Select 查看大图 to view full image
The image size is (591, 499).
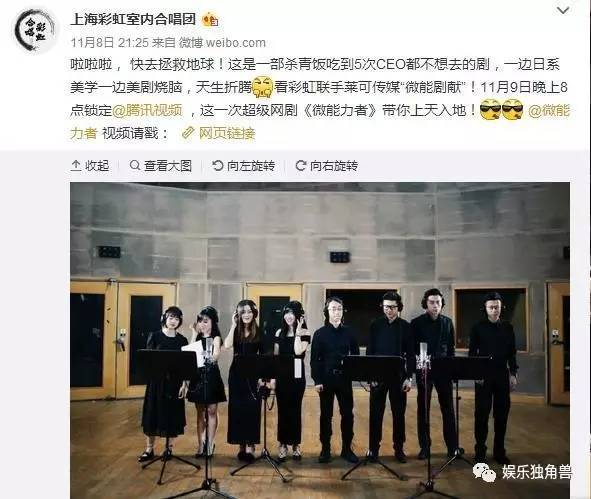point(161,165)
